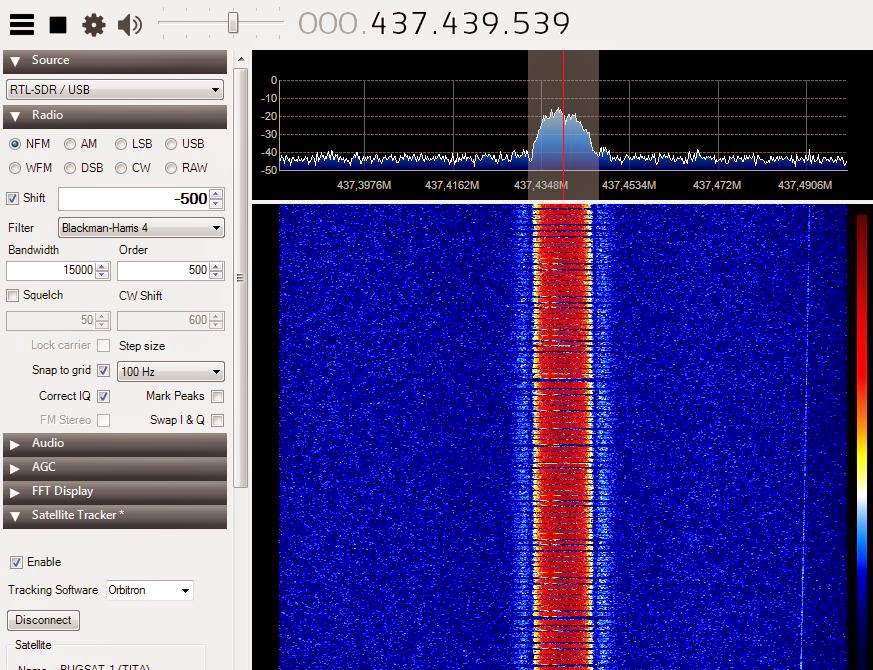Expand the Audio panel
Viewport: 873px width, 670px height.
(115, 444)
